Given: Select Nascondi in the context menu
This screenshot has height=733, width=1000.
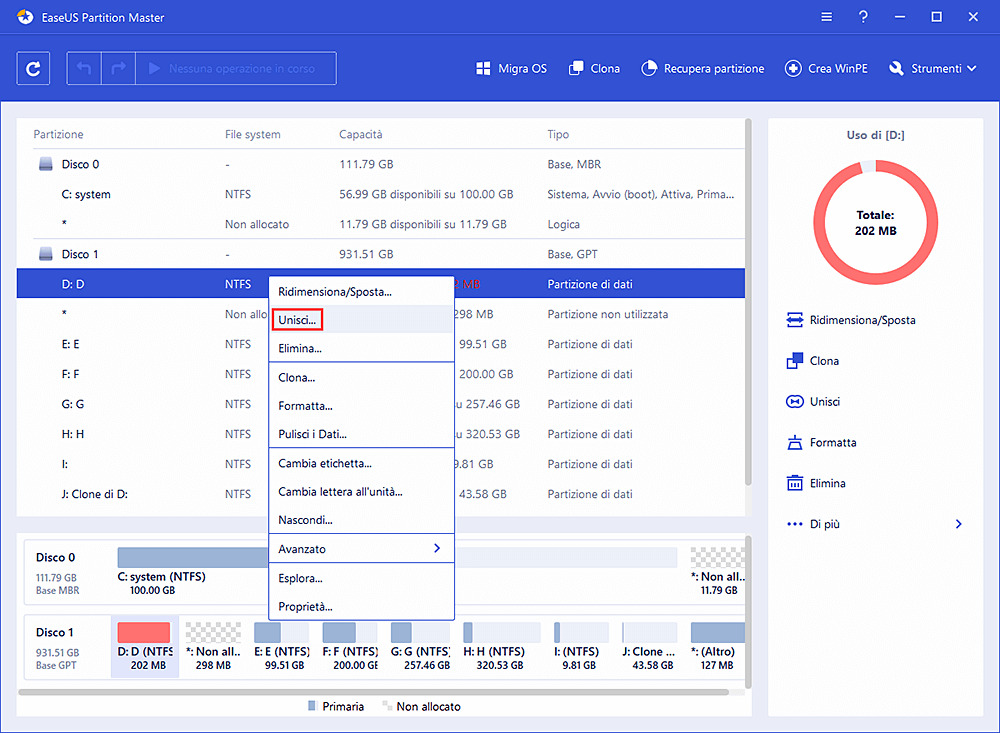Looking at the screenshot, I should (x=304, y=519).
